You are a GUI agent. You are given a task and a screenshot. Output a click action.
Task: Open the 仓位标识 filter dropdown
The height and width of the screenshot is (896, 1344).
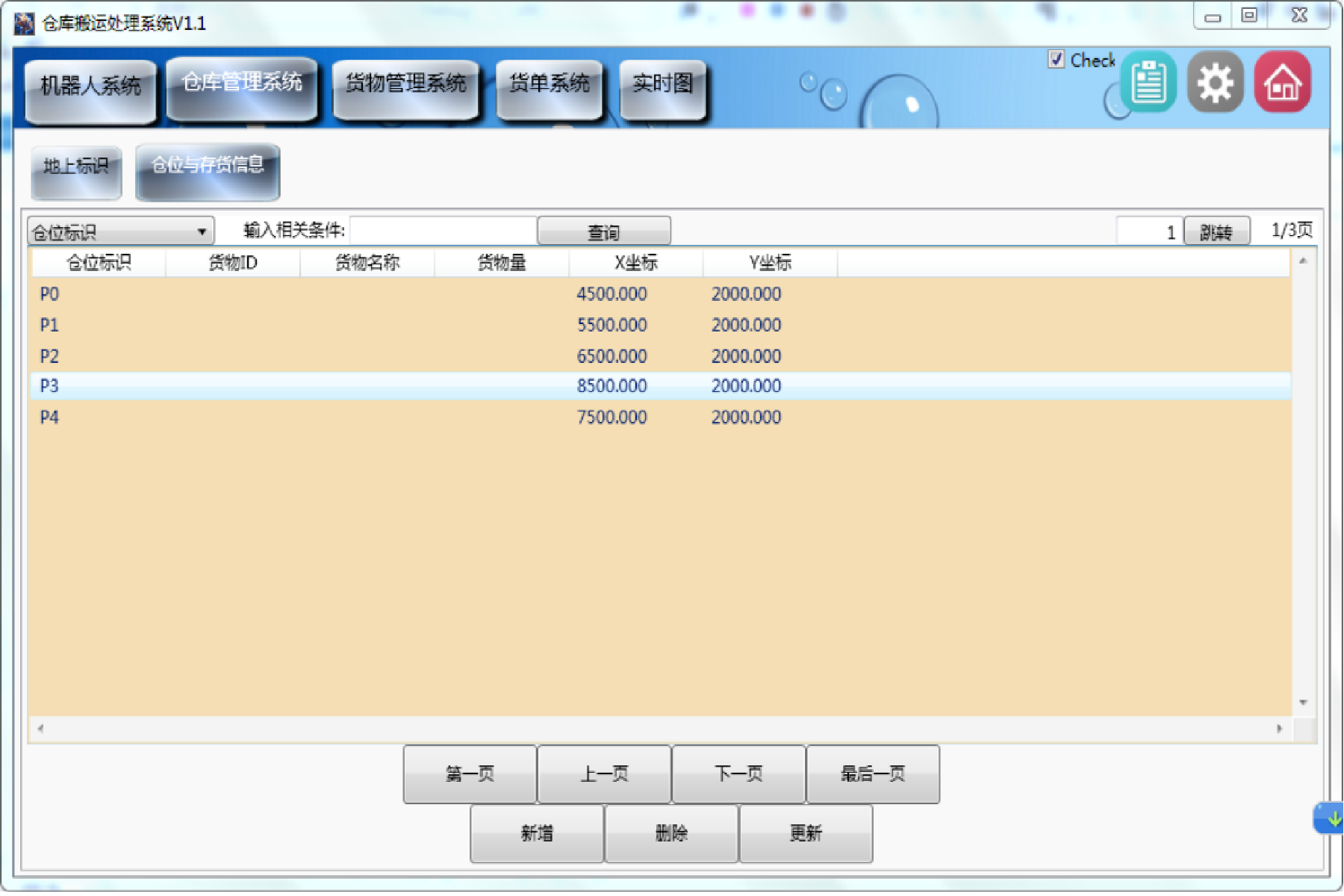click(x=121, y=231)
